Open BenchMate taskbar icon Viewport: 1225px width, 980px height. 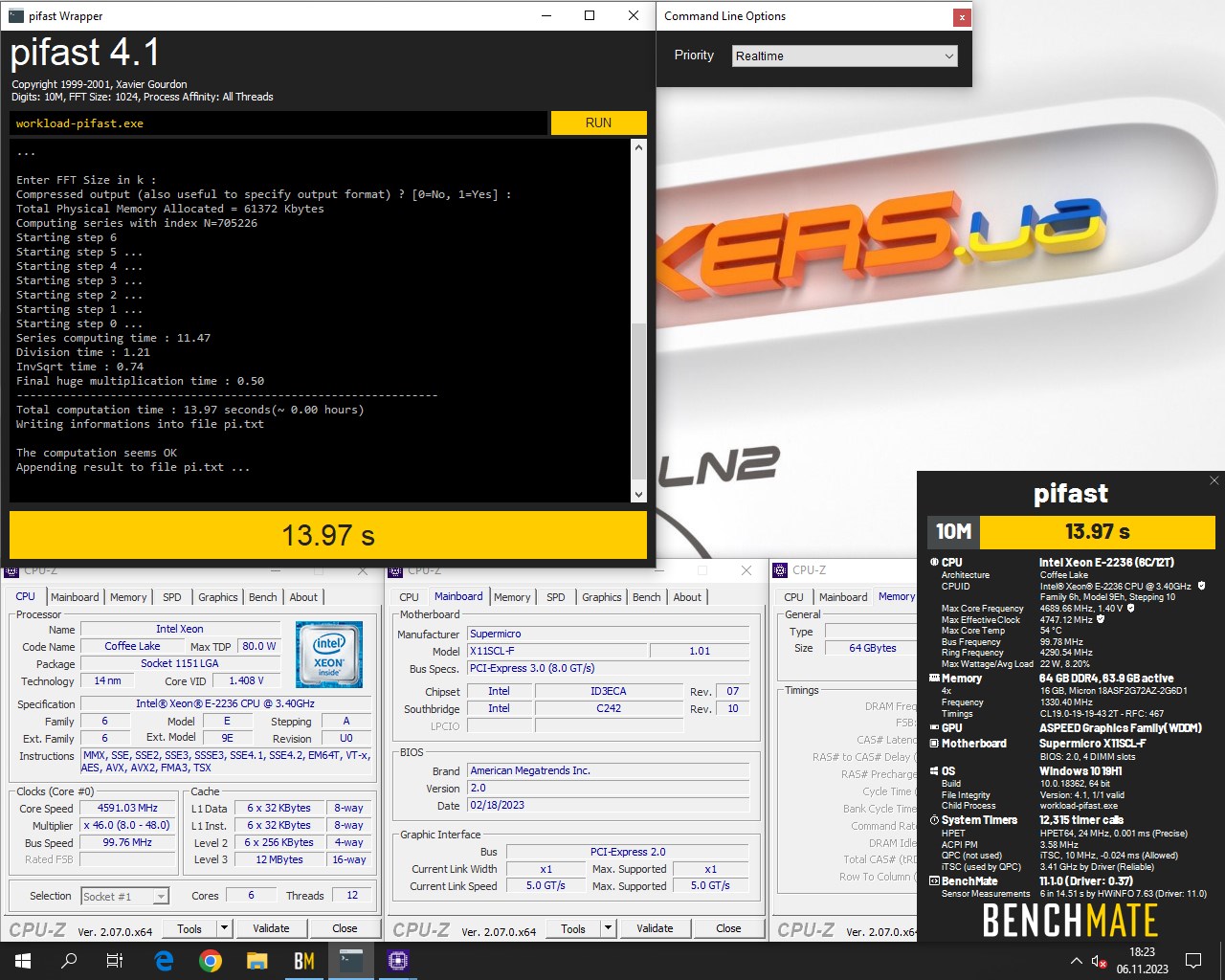(304, 961)
